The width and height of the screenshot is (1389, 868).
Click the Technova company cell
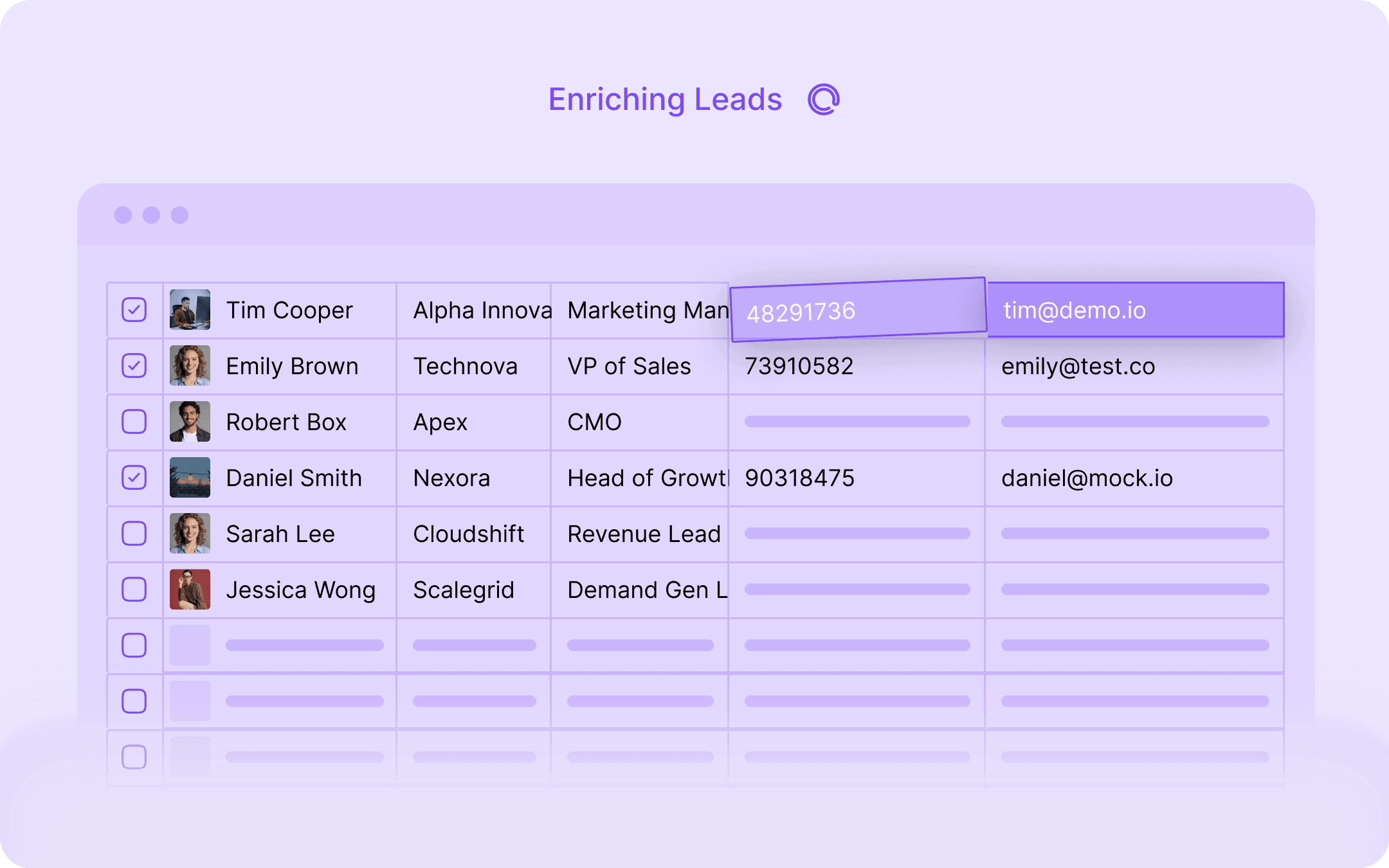pyautogui.click(x=465, y=366)
